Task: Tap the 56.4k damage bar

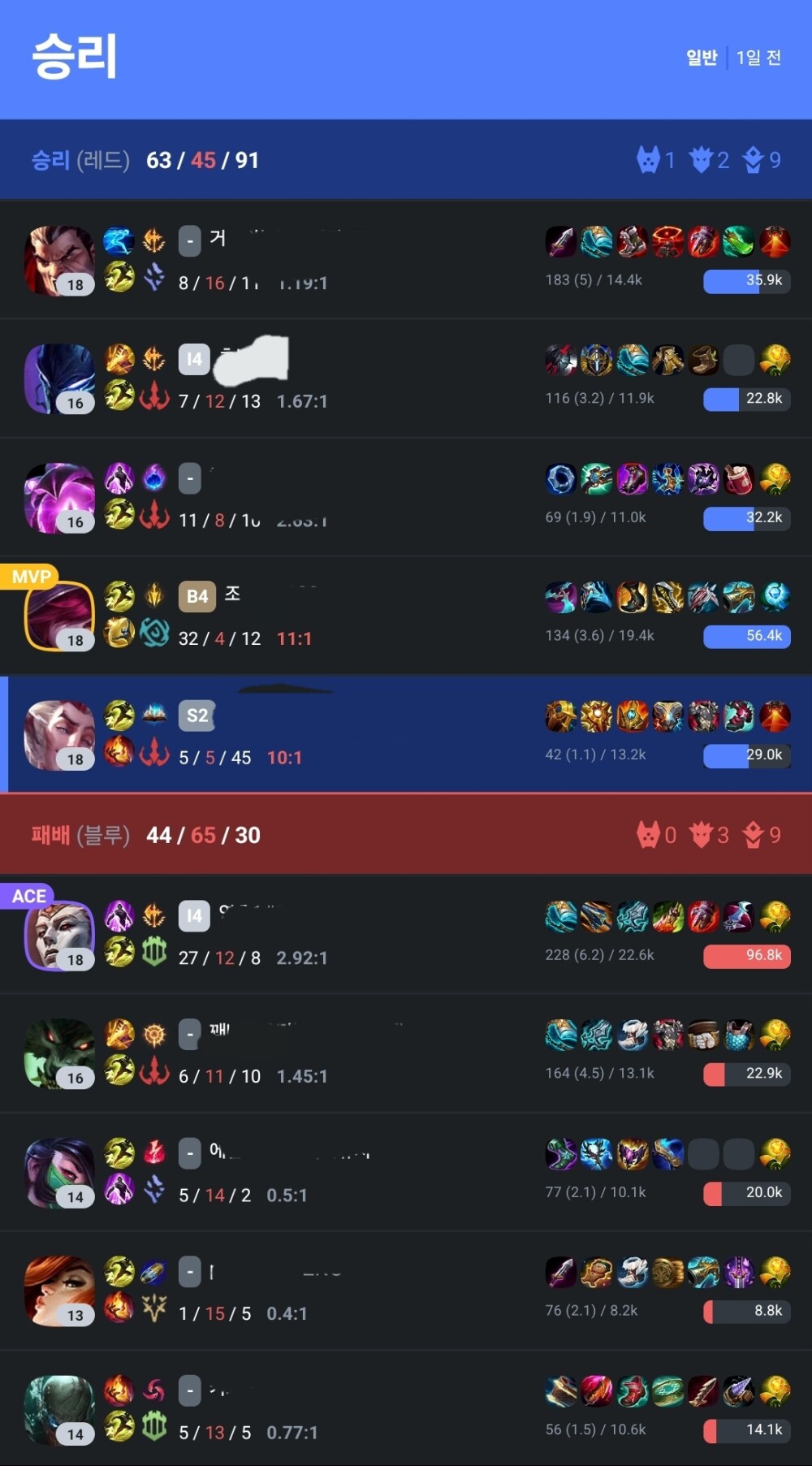Action: (747, 636)
